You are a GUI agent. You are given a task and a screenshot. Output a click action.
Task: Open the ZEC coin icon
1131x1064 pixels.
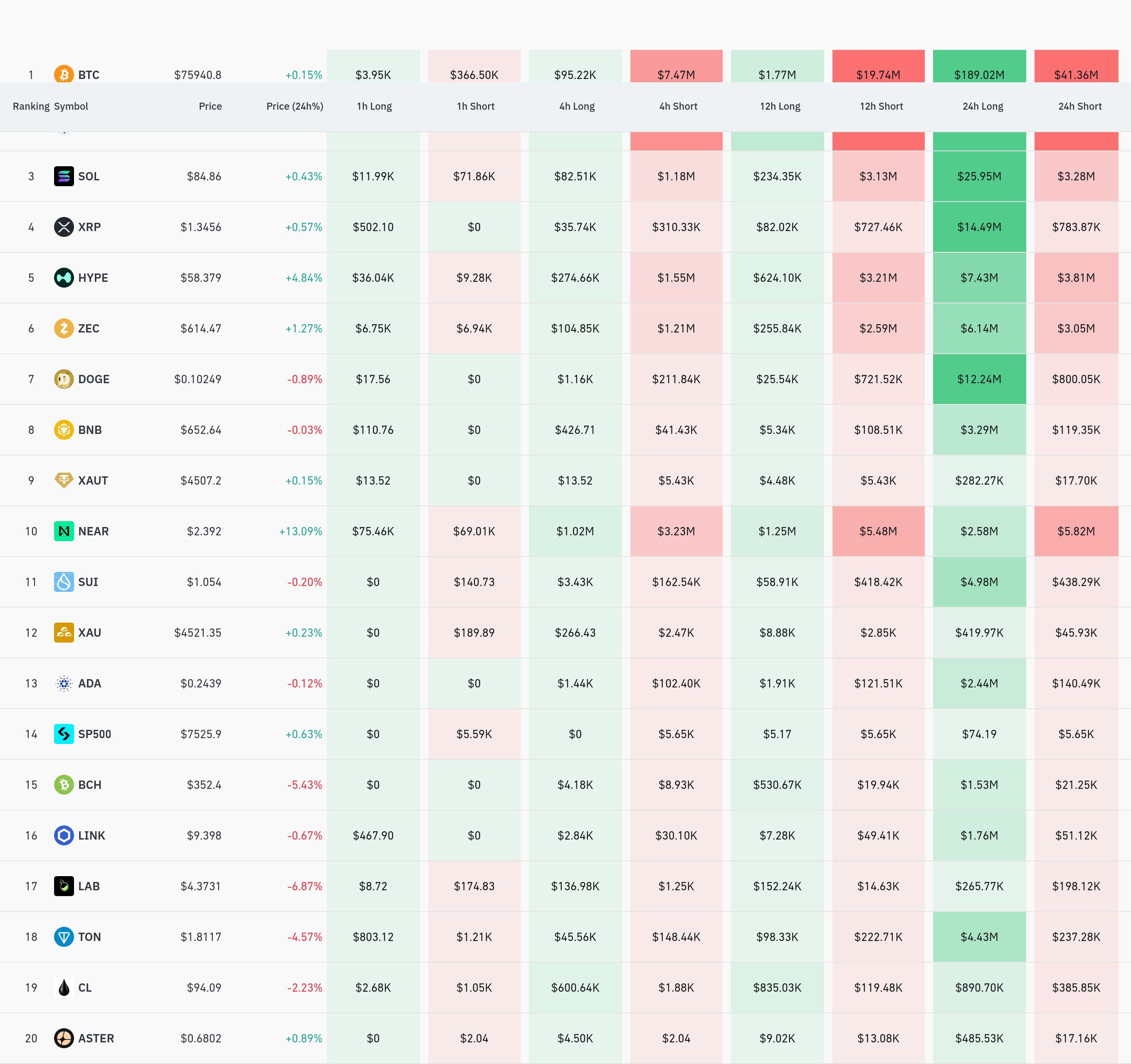tap(64, 328)
